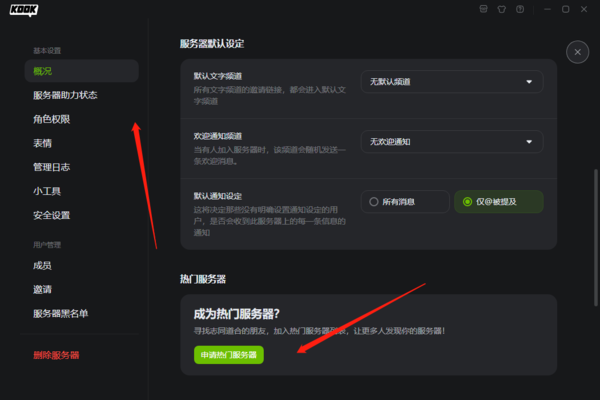Open the 无默认频道 dropdown
600x400 pixels.
[452, 82]
